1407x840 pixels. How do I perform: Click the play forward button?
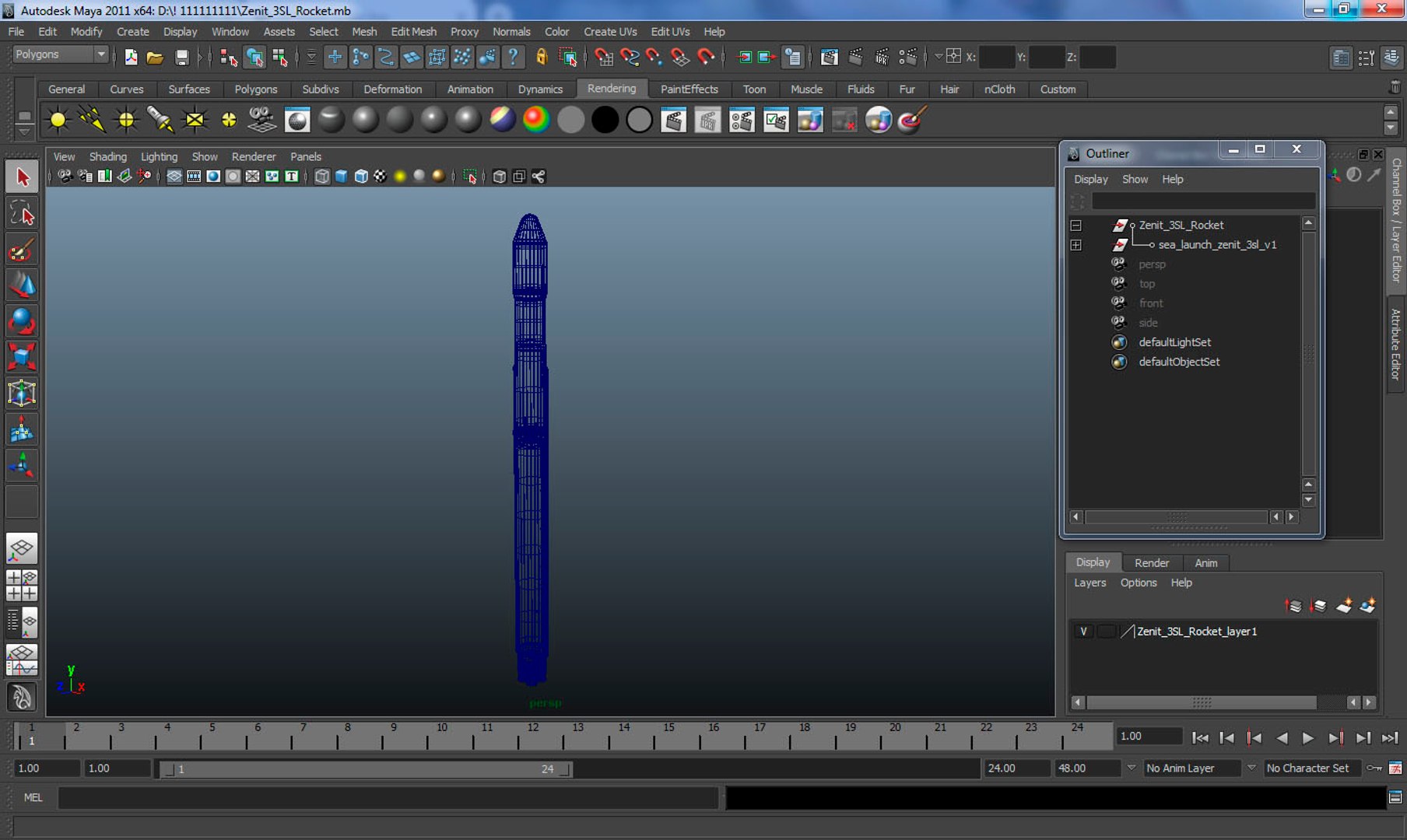1308,737
